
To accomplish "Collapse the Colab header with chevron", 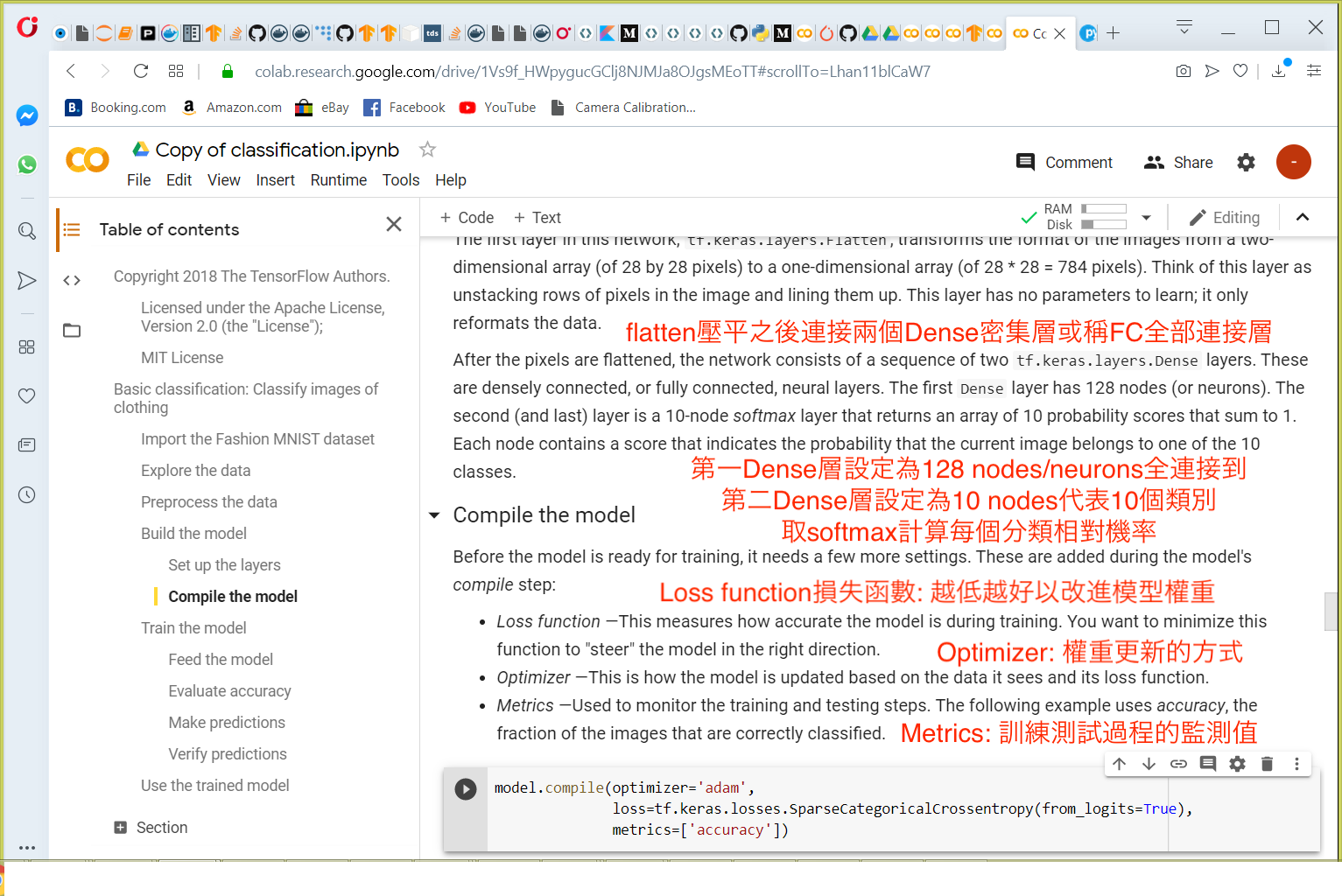I will (x=1303, y=217).
